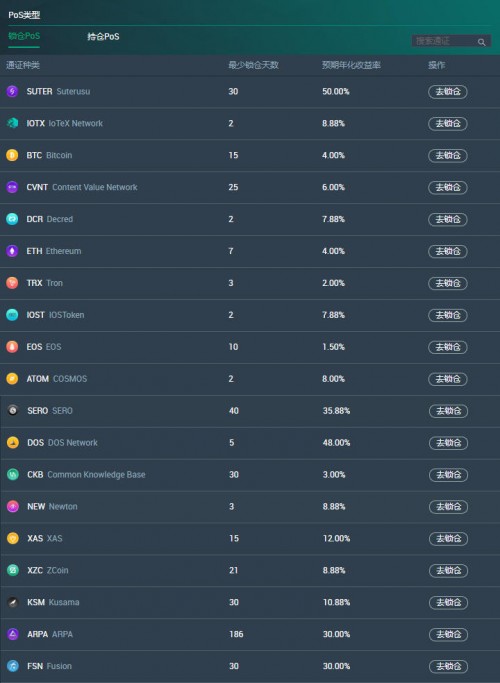
Task: Click the ARPA coin icon
Action: click(x=13, y=635)
